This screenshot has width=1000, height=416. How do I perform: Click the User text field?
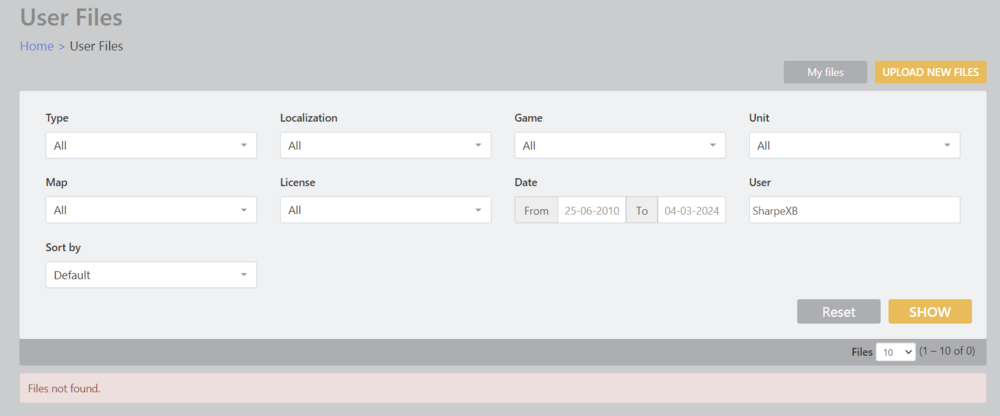tap(854, 211)
